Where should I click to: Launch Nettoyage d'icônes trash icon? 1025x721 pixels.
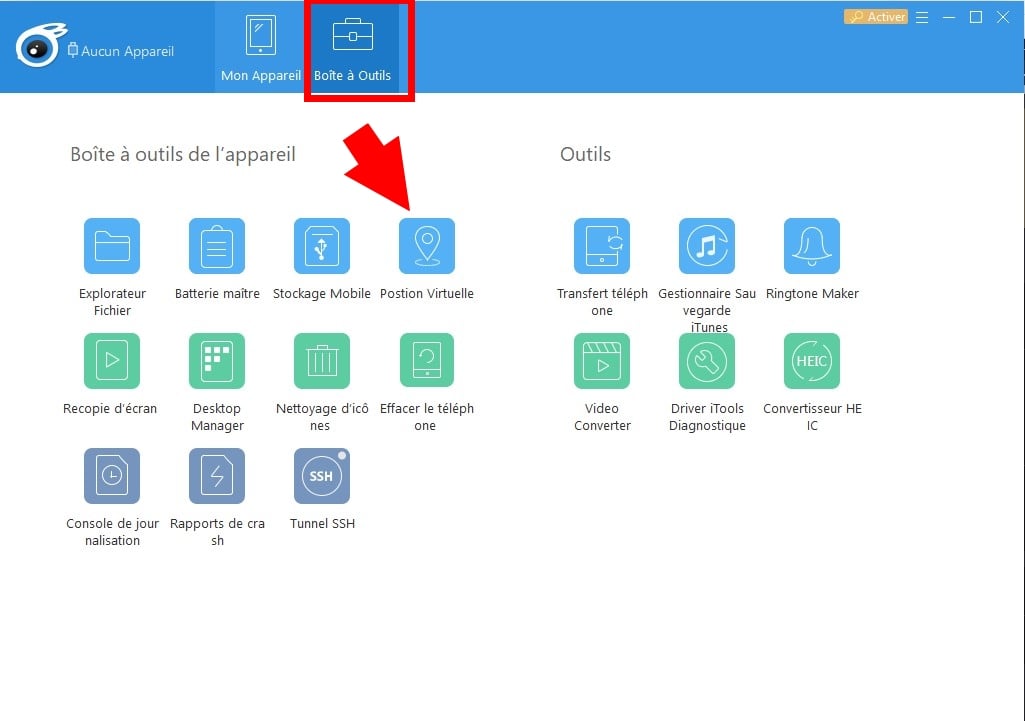(x=322, y=361)
